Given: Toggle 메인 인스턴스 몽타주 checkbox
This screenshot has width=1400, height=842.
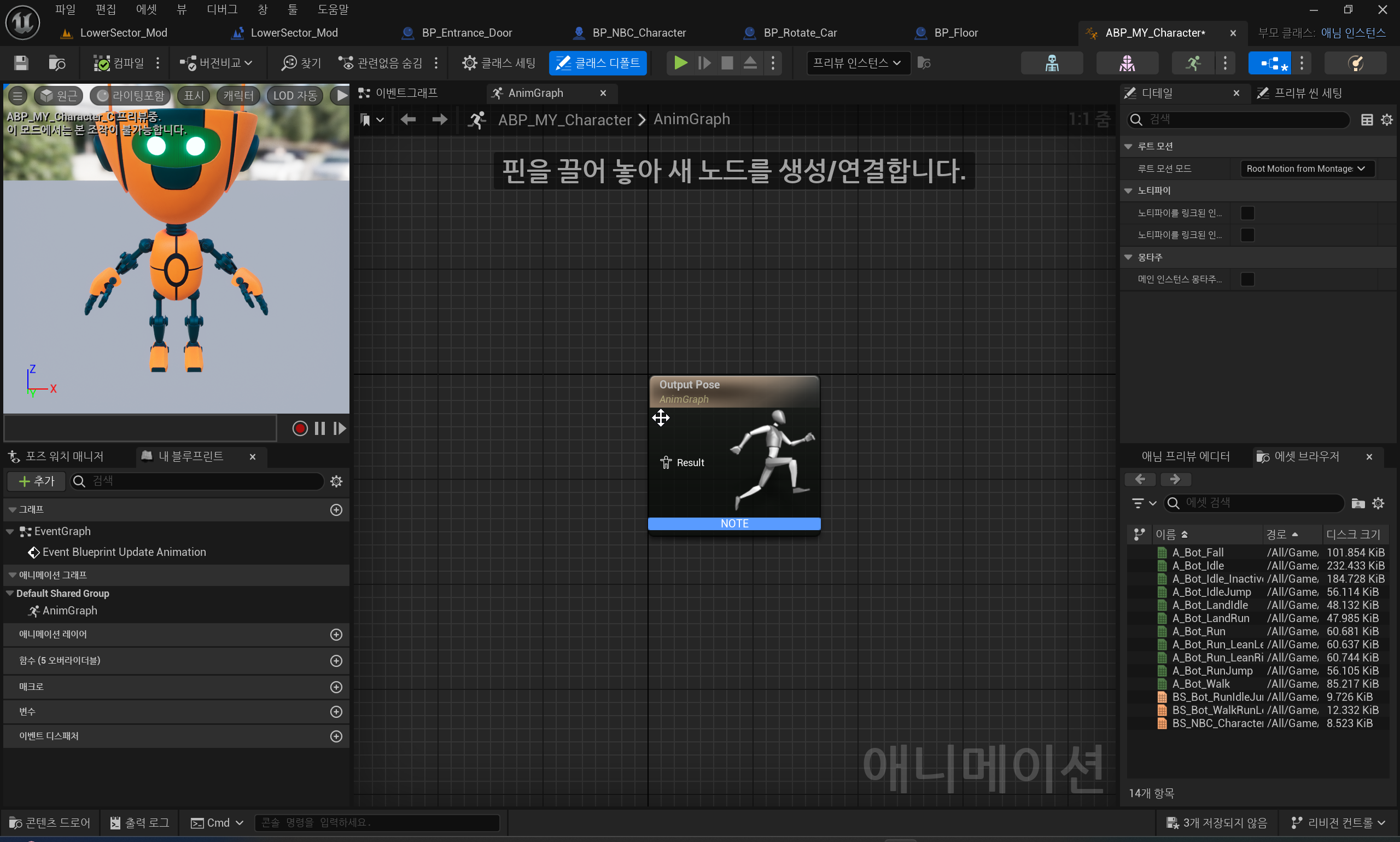Looking at the screenshot, I should 1247,279.
